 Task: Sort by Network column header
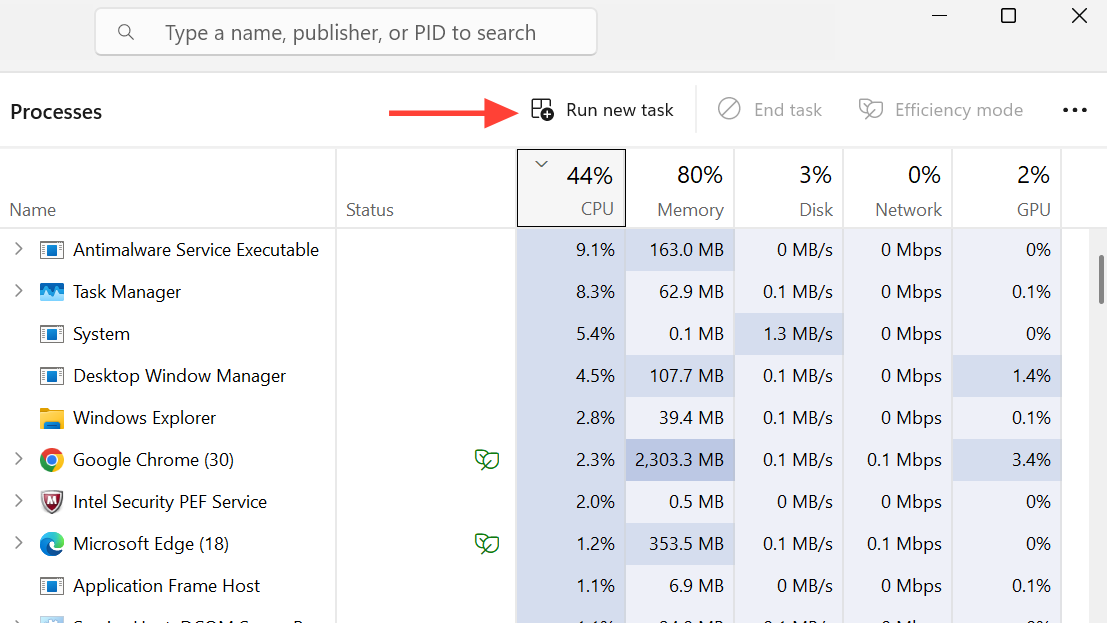898,188
